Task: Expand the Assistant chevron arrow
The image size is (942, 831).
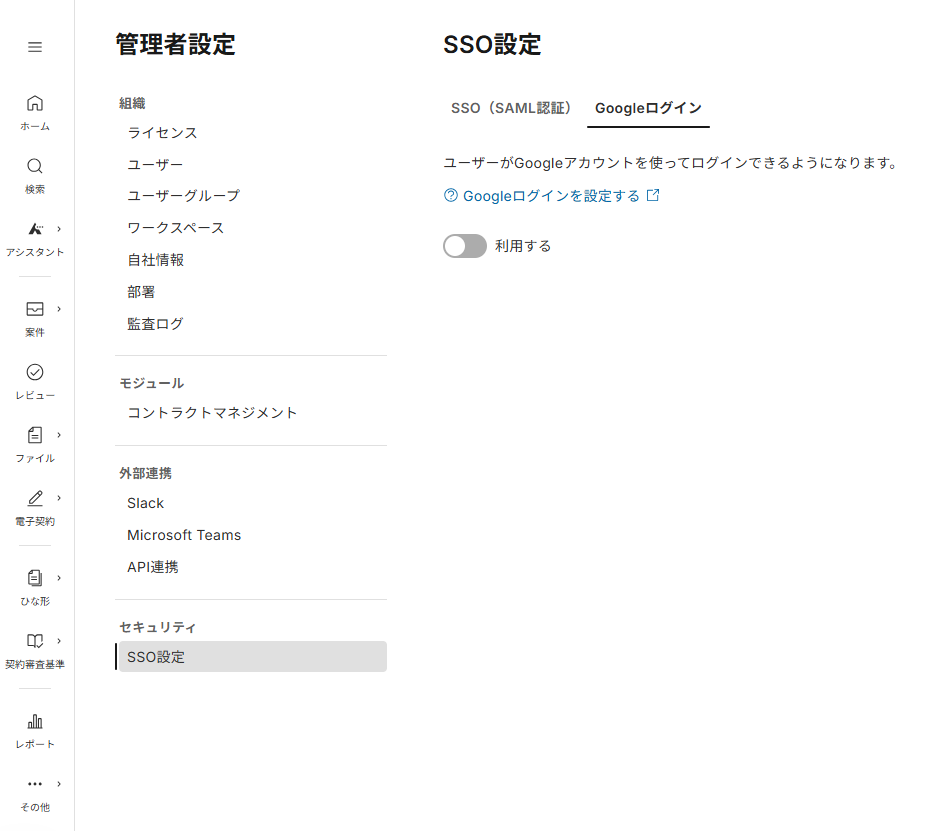Action: point(59,229)
